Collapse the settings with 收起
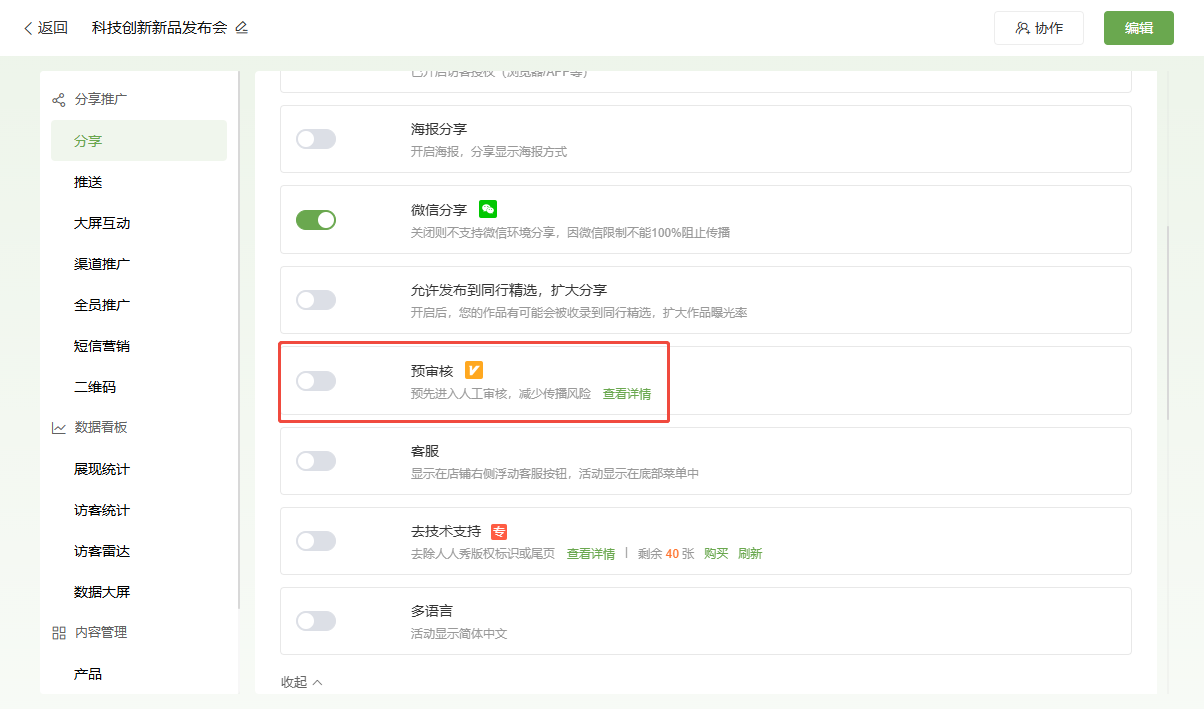Screen dimensions: 1204x709 [x=301, y=682]
